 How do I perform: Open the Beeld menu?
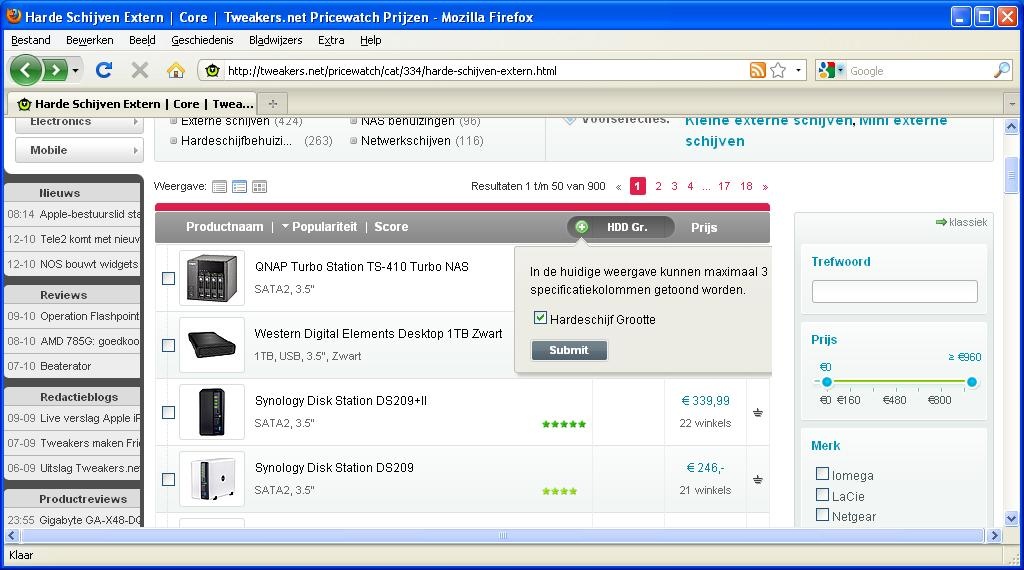point(142,40)
